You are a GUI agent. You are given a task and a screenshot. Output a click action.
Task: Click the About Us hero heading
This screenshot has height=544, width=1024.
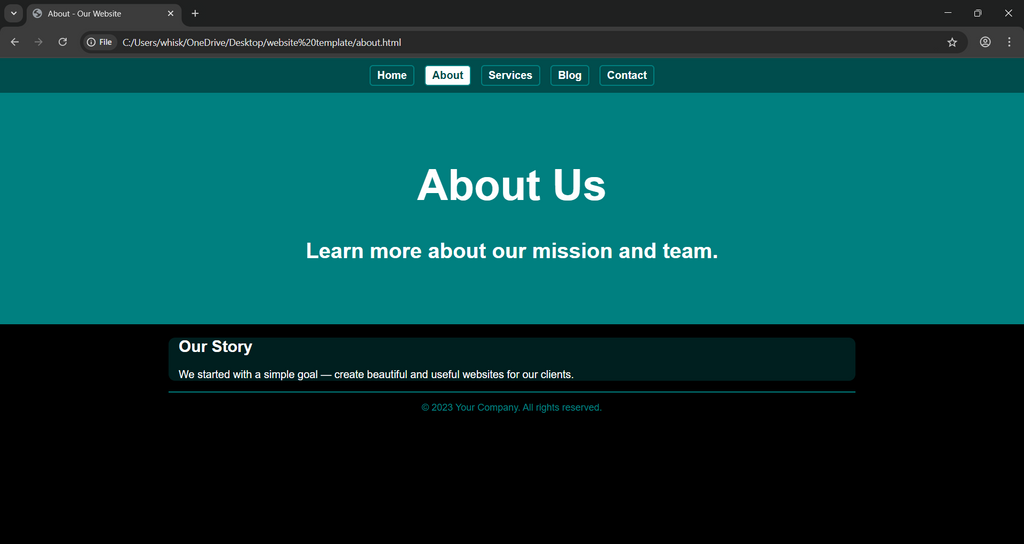[511, 186]
